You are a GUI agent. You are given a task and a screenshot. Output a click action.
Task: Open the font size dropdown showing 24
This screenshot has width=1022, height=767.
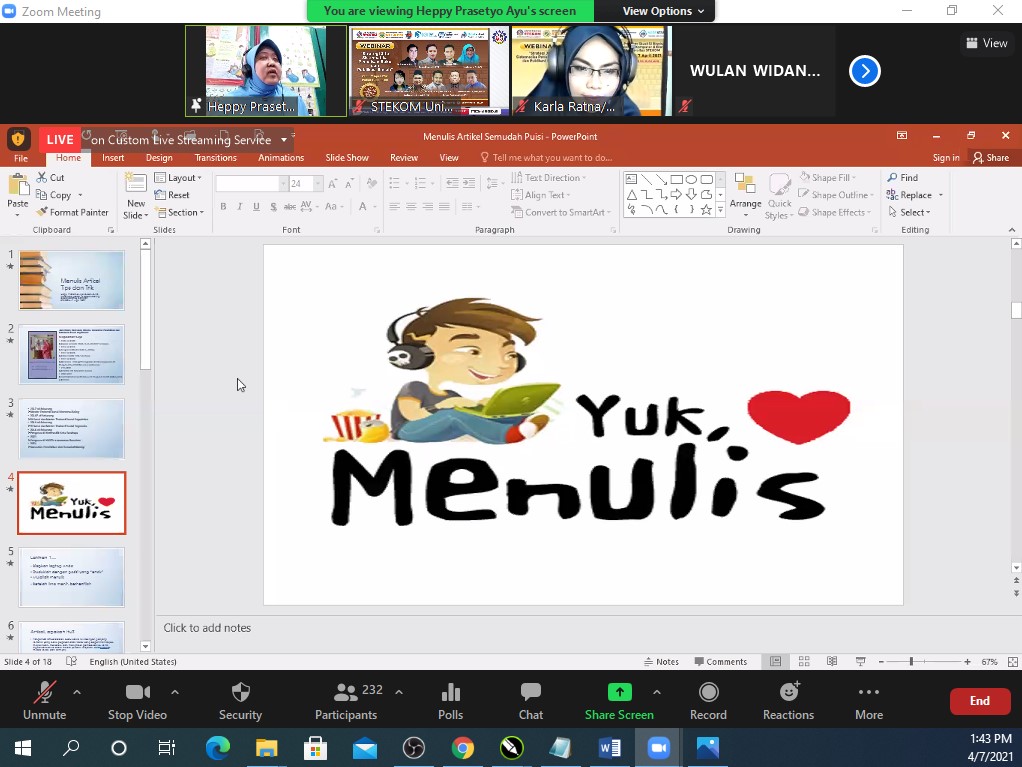tap(318, 184)
